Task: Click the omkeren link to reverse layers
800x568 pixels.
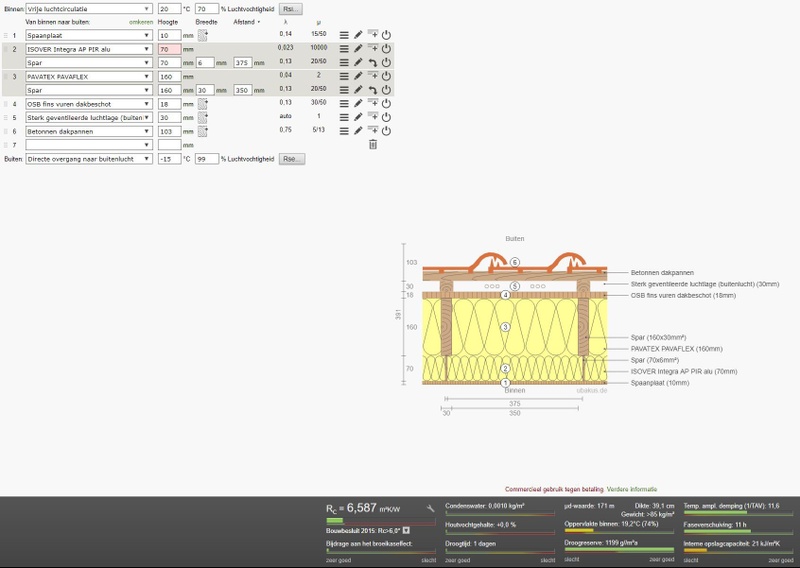Action: pos(141,22)
